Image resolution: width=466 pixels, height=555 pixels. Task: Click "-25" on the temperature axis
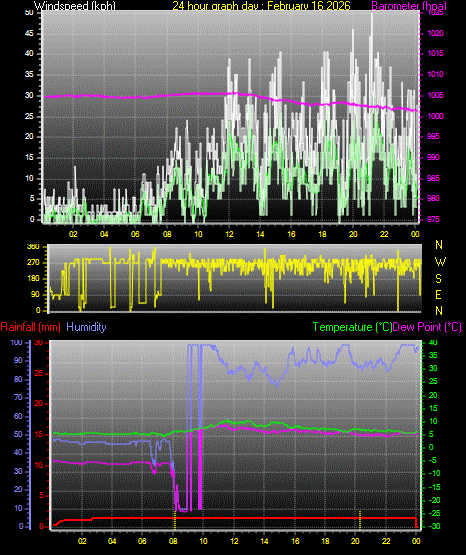434,513
